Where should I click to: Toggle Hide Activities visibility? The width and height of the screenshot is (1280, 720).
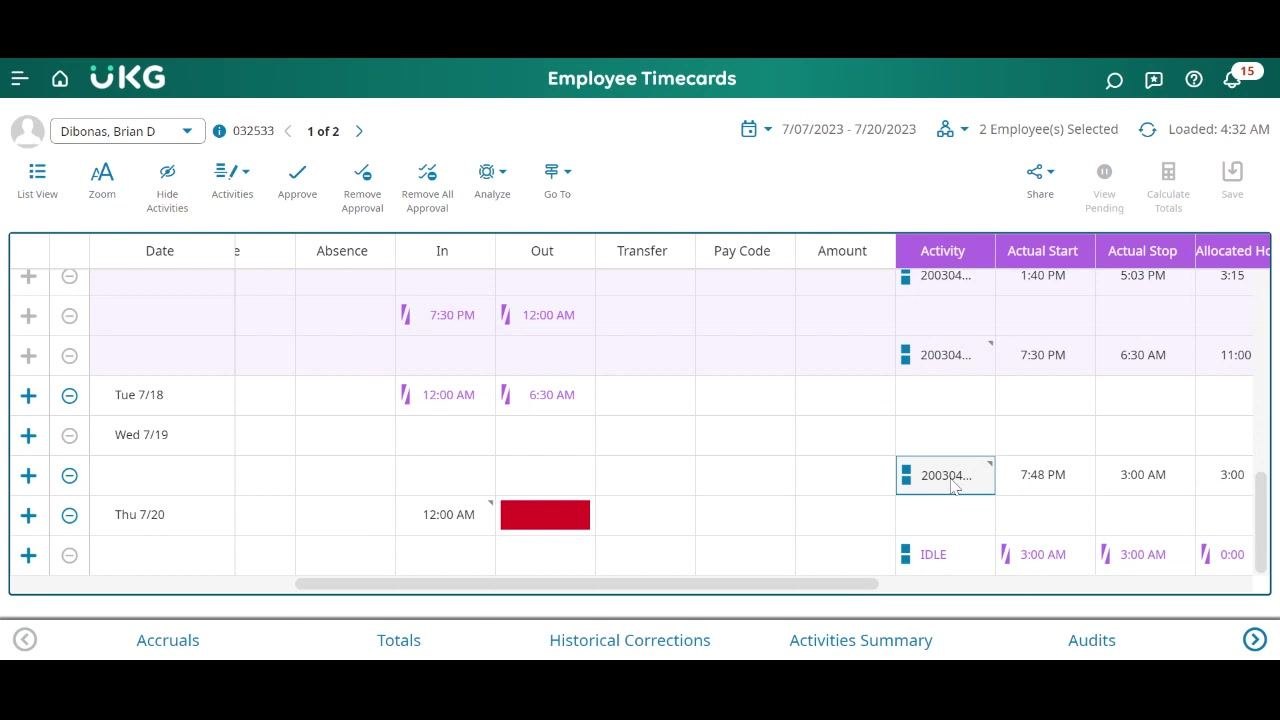(167, 188)
